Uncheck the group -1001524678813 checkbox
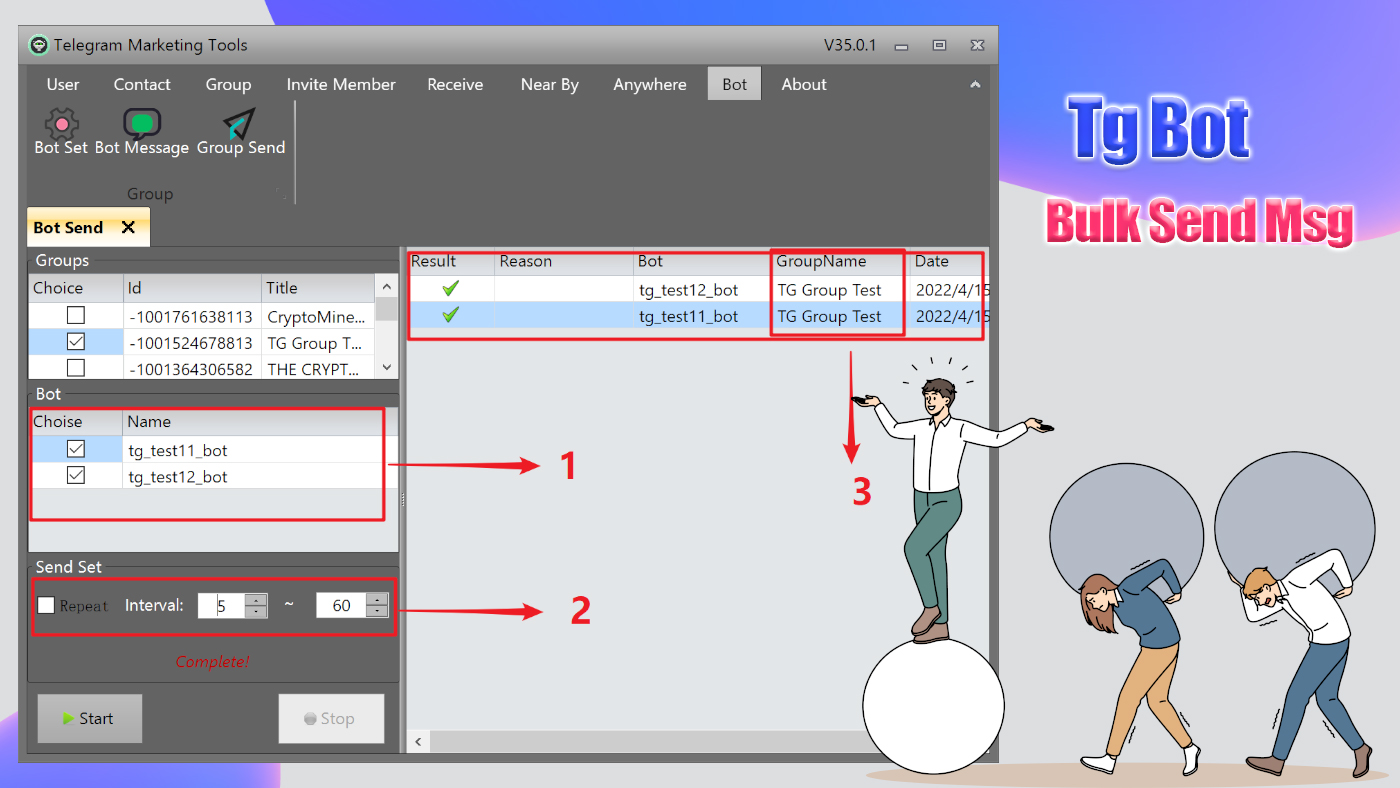This screenshot has height=788, width=1400. (76, 342)
